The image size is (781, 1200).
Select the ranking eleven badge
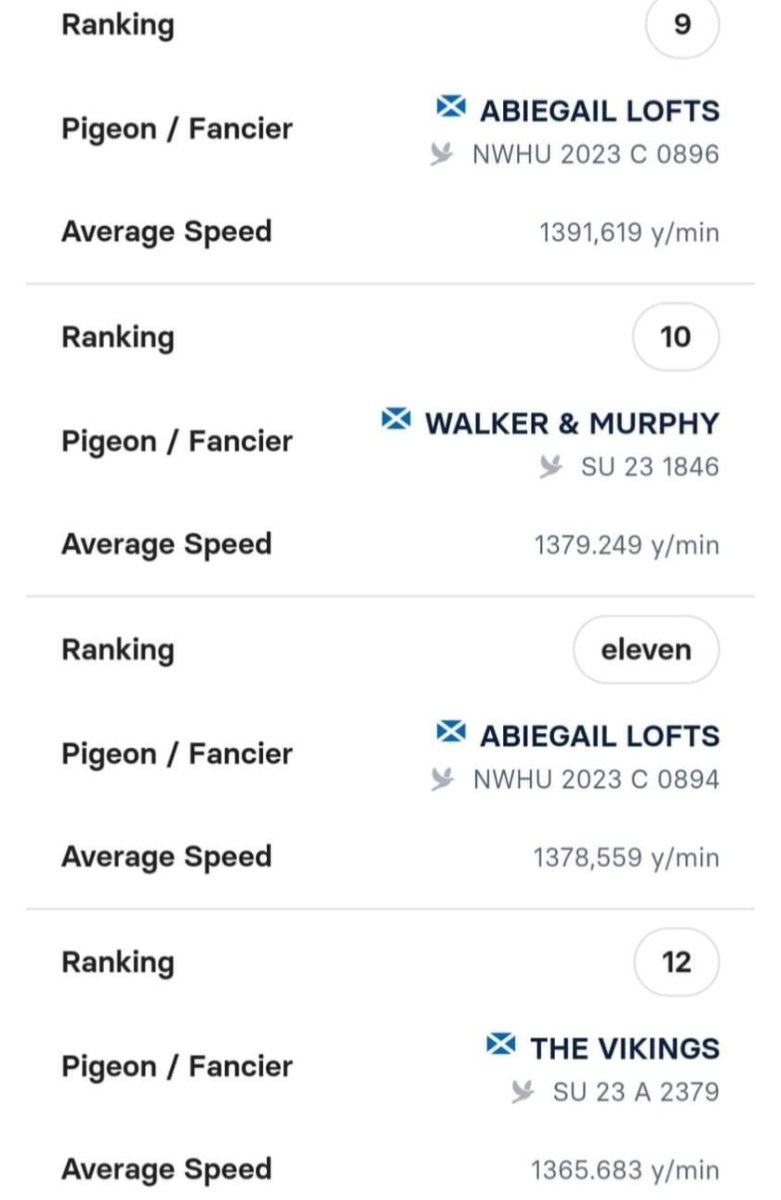(646, 650)
